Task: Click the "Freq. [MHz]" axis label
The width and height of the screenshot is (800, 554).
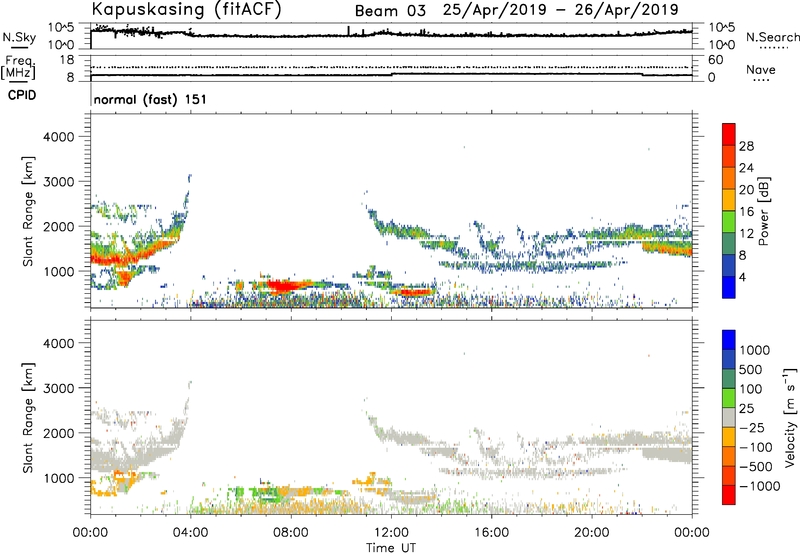Action: point(18,68)
